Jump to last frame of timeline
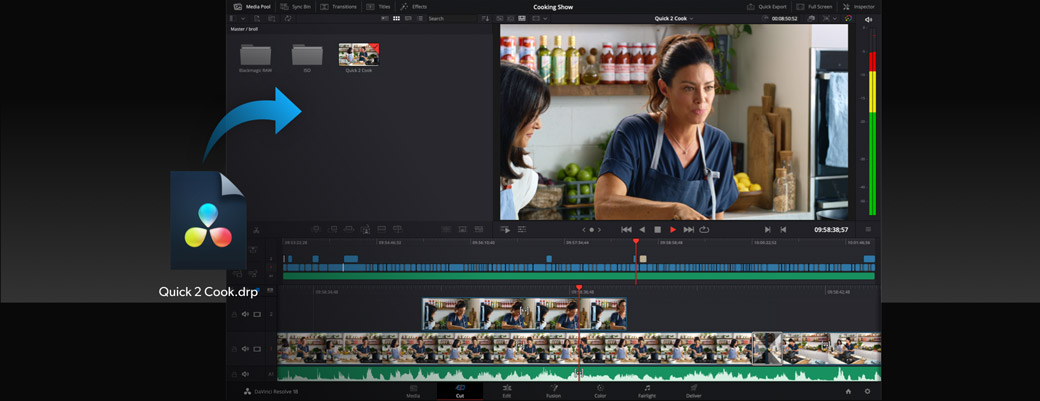Image resolution: width=1040 pixels, height=401 pixels. click(688, 229)
